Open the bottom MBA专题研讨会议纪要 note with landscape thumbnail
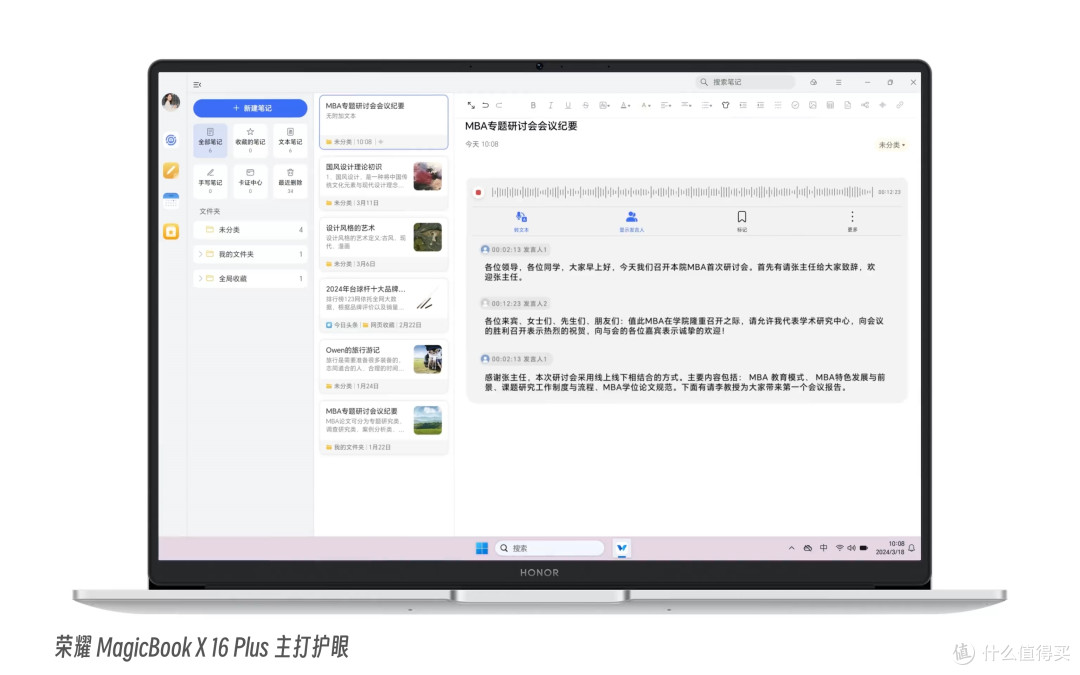1080x675 pixels. click(x=384, y=428)
